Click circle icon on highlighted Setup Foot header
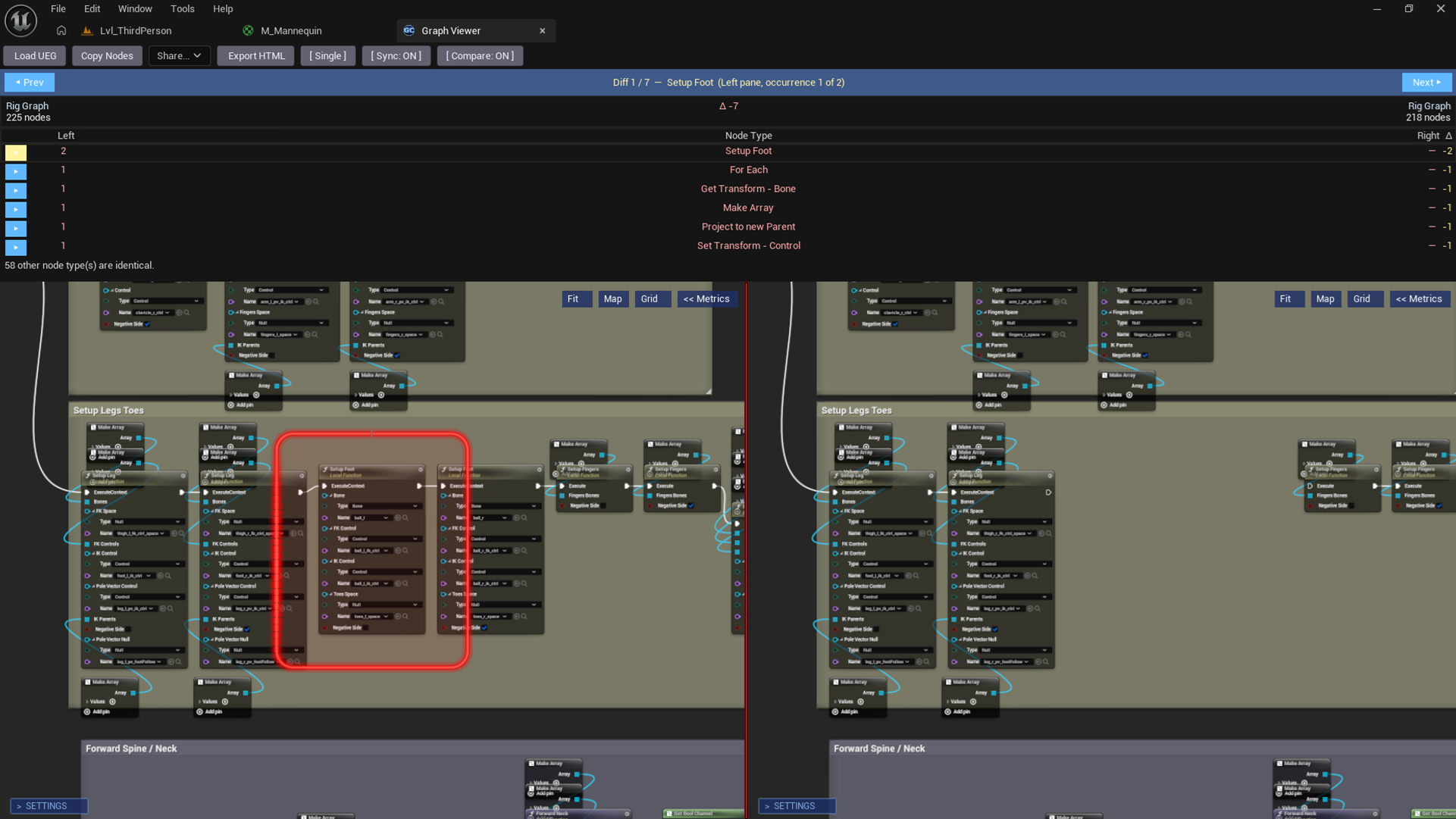The height and width of the screenshot is (819, 1456). [421, 470]
